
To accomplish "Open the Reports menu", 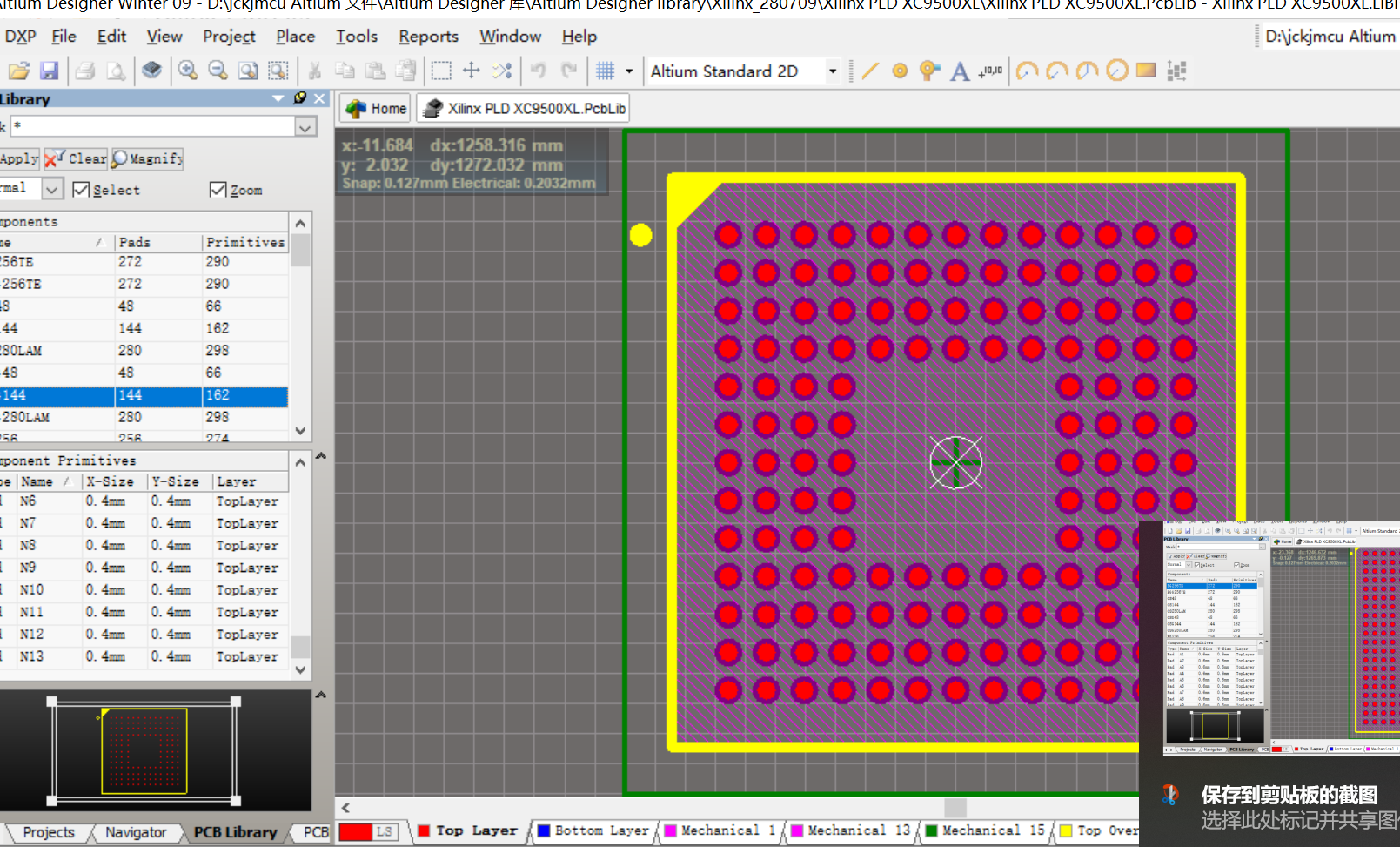I will pos(428,37).
